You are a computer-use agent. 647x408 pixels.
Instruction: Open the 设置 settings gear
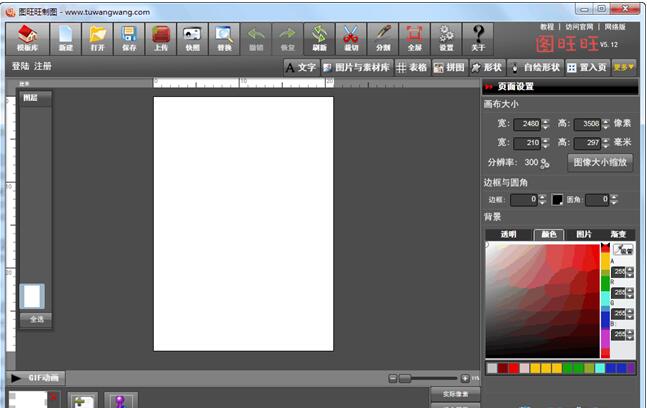tap(446, 38)
